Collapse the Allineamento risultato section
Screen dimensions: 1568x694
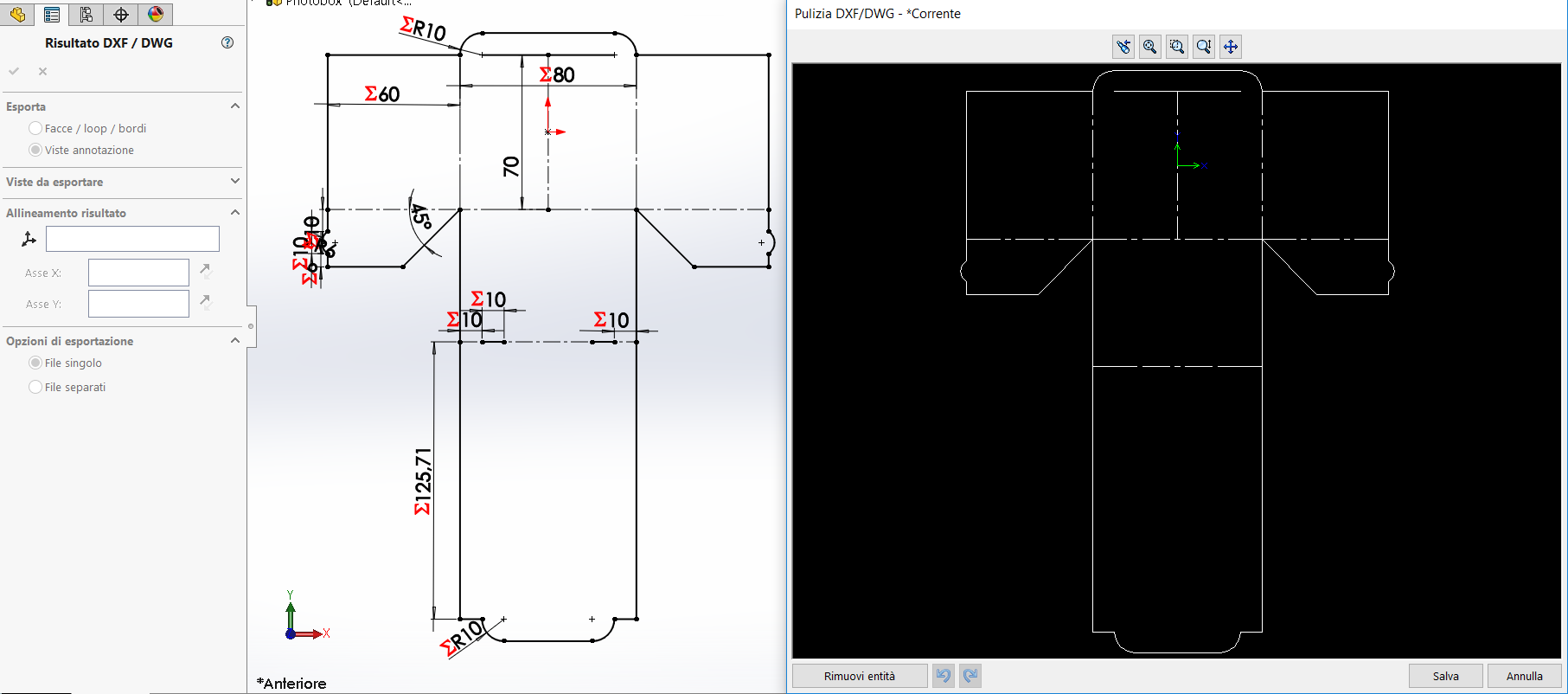(x=234, y=212)
